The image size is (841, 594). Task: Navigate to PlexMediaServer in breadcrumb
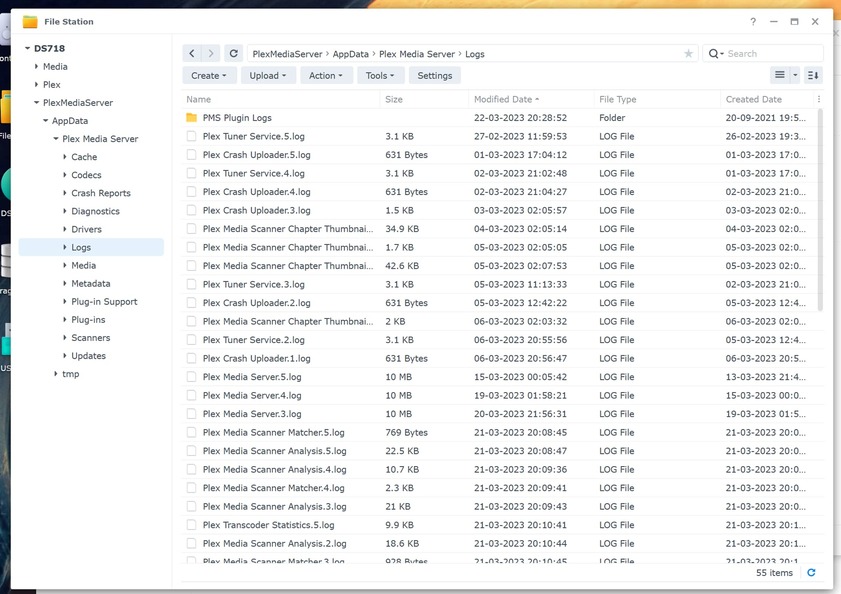click(287, 54)
